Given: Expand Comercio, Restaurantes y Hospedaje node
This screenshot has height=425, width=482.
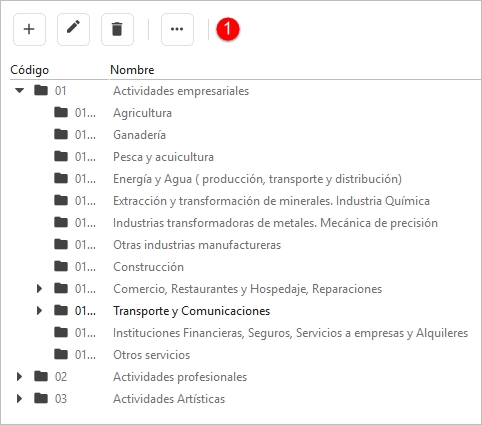Looking at the screenshot, I should pyautogui.click(x=39, y=288).
